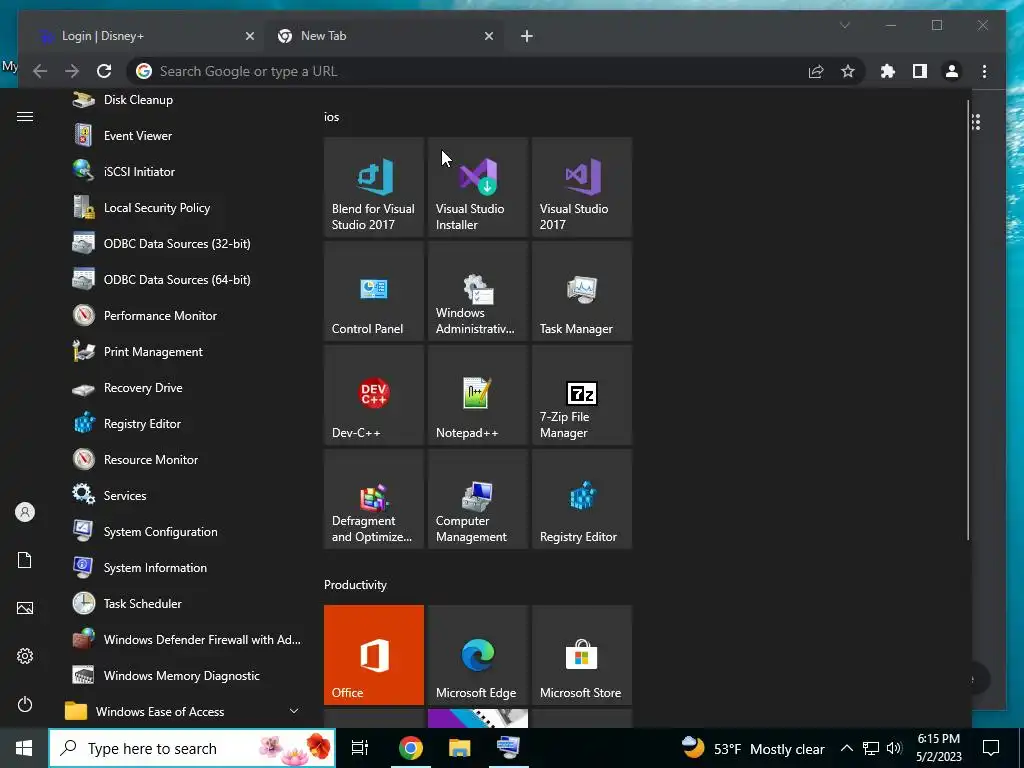This screenshot has height=768, width=1024.
Task: Open Chrome Extensions puzzle icon
Action: pos(888,71)
